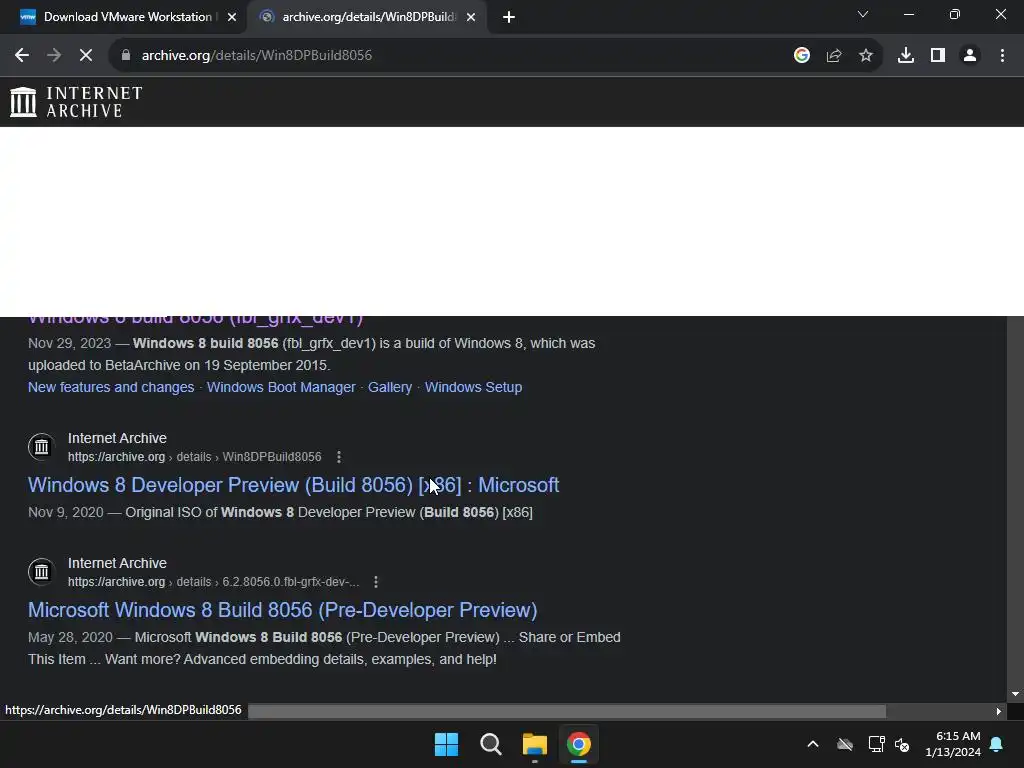This screenshot has width=1024, height=768.
Task: View site security lock information
Action: [x=126, y=56]
